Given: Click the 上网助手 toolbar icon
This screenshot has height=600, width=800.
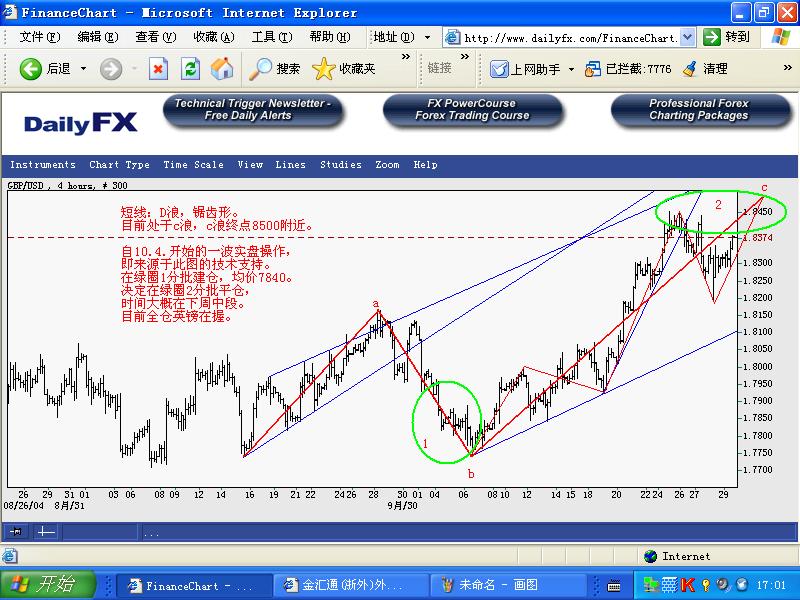Looking at the screenshot, I should coord(525,69).
